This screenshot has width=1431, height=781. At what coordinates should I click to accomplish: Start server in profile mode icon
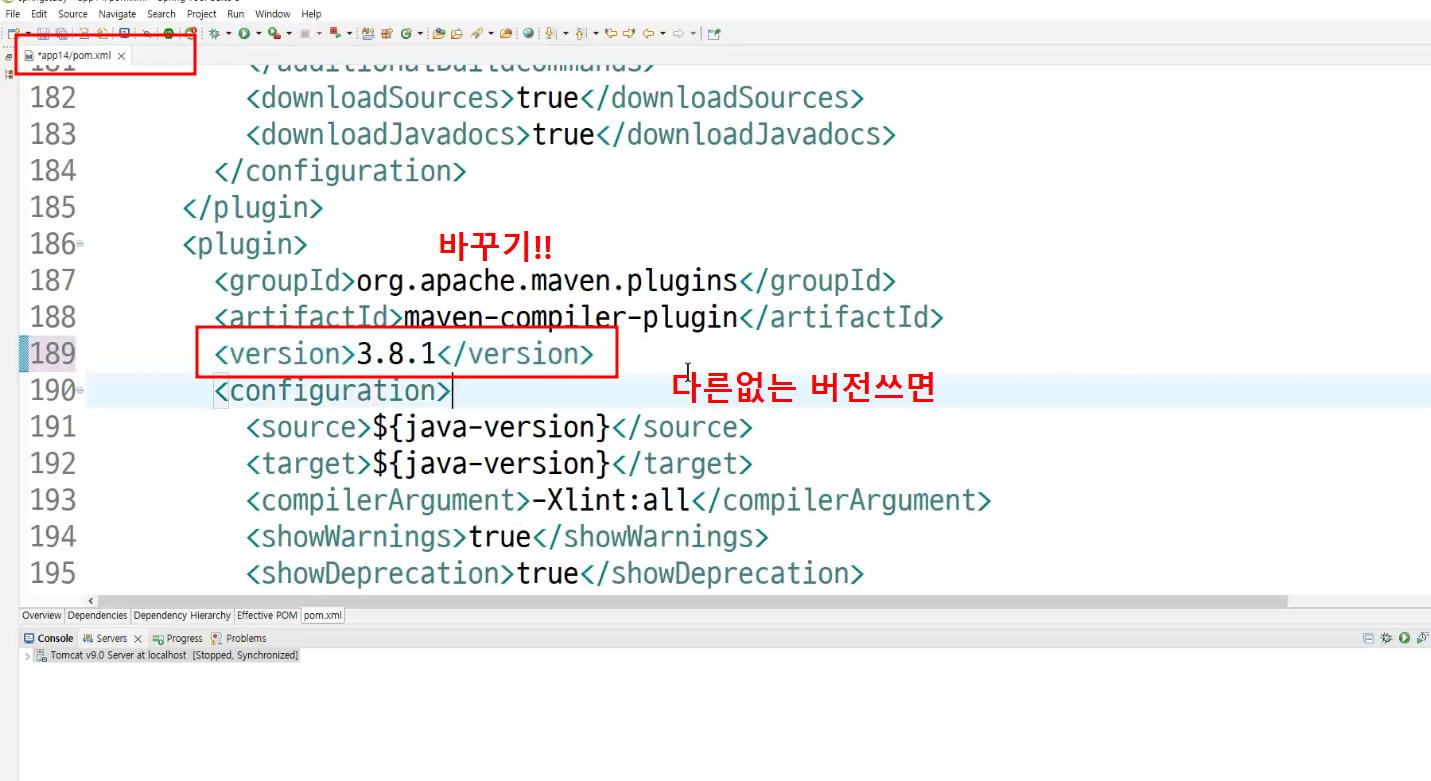1421,638
